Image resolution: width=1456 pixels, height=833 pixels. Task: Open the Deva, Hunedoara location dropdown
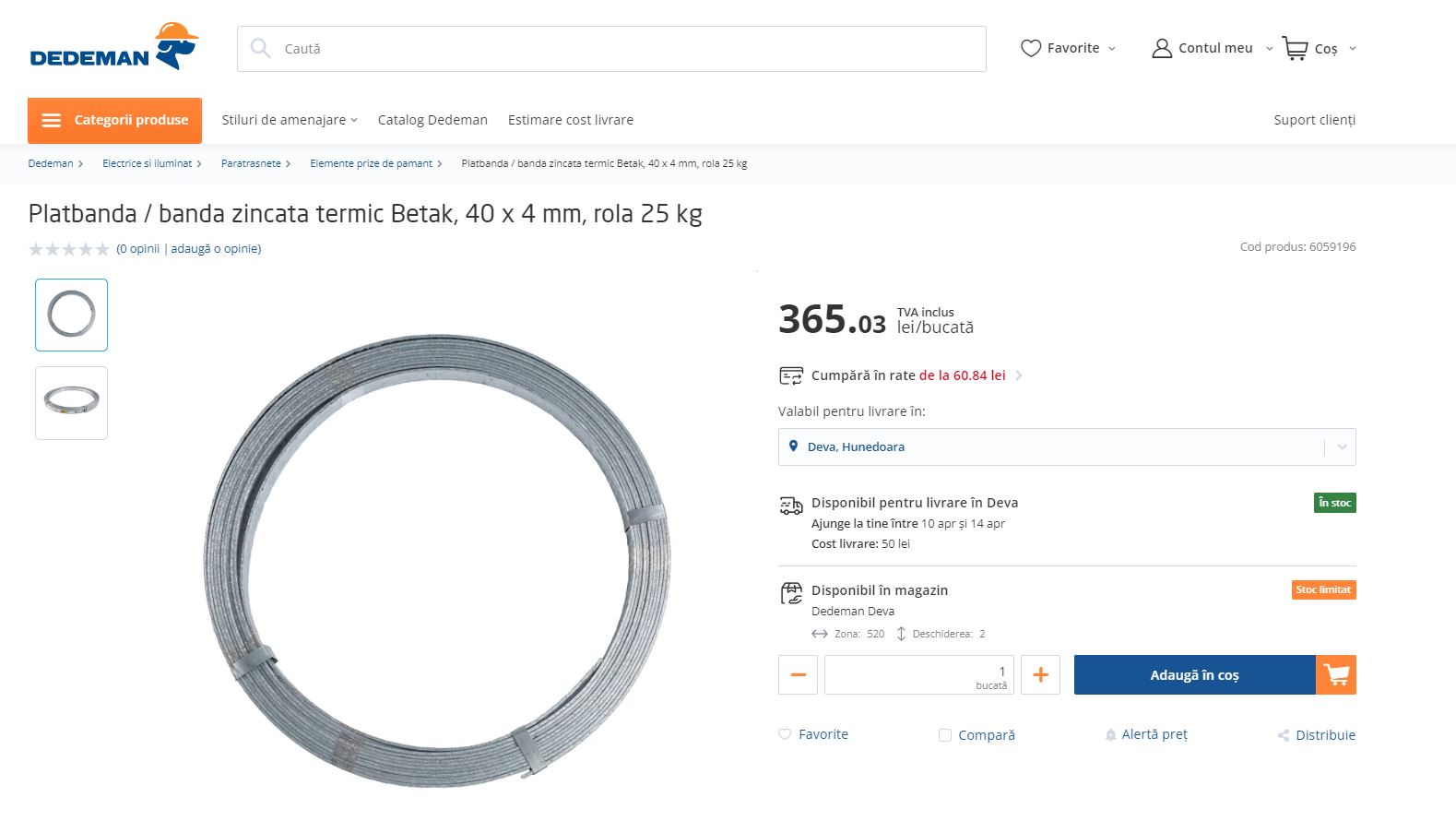(1067, 446)
